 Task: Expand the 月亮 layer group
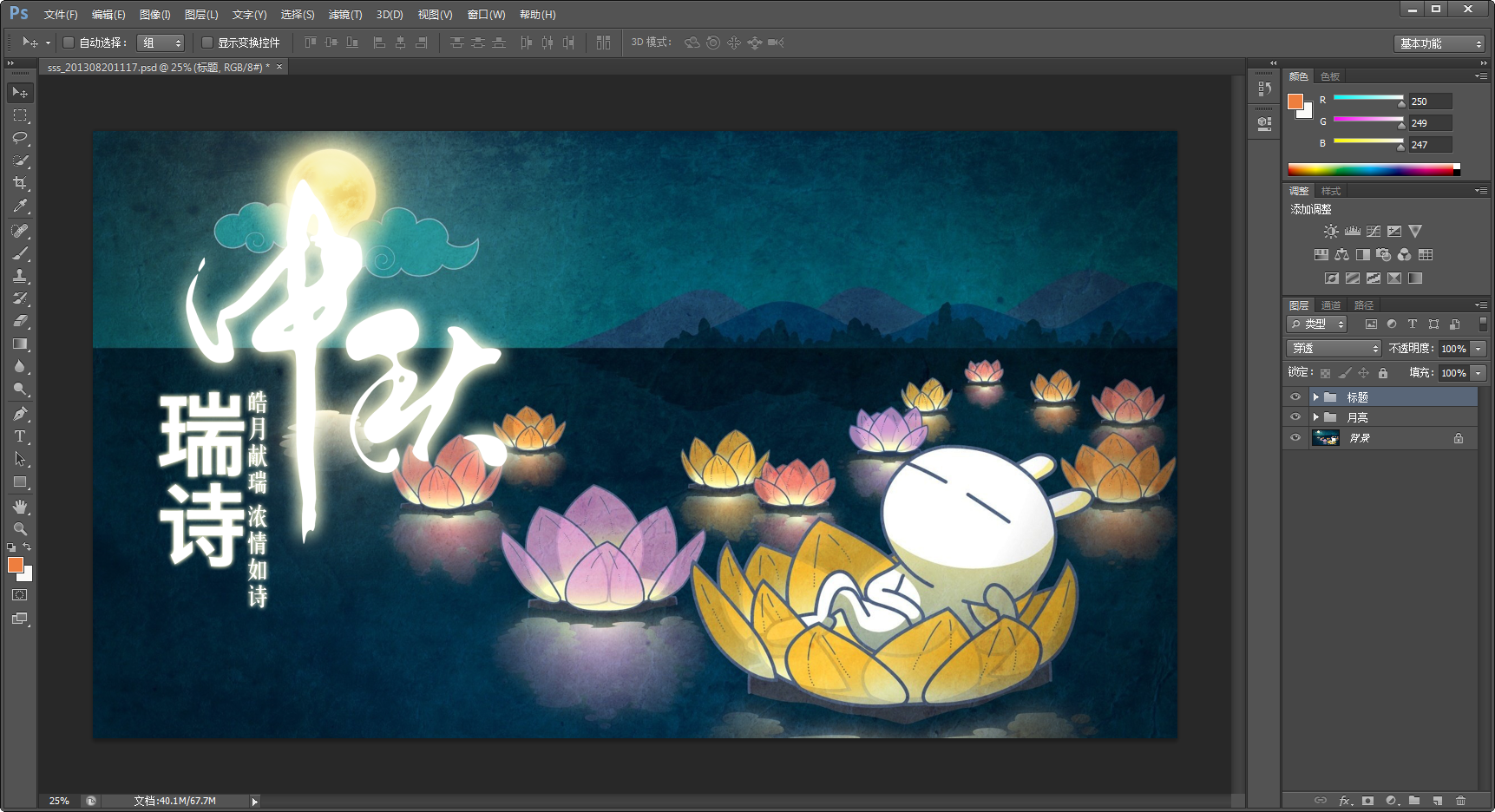(x=1315, y=417)
